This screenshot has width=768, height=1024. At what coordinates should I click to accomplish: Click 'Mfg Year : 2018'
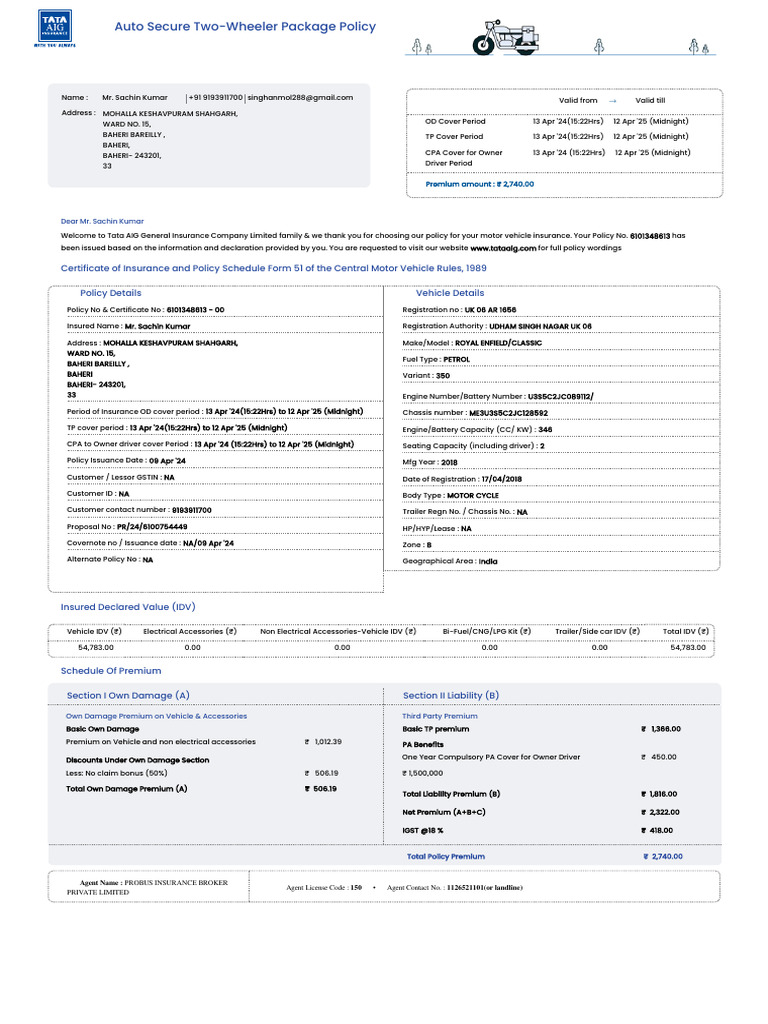point(430,462)
